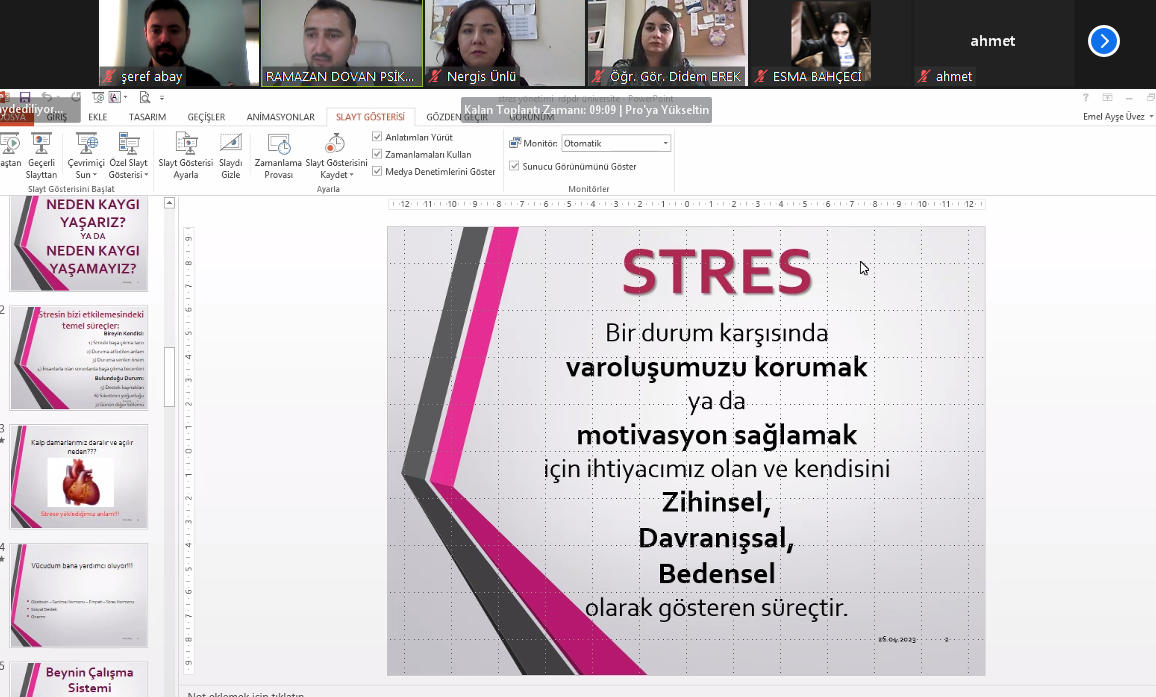Open quick access toolbar customize arrow
The image size is (1156, 697).
(x=162, y=97)
